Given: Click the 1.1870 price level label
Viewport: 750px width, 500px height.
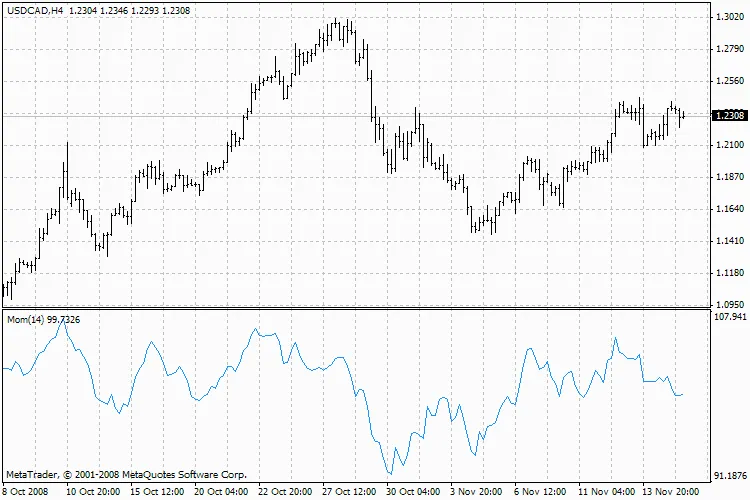Looking at the screenshot, I should tap(728, 177).
